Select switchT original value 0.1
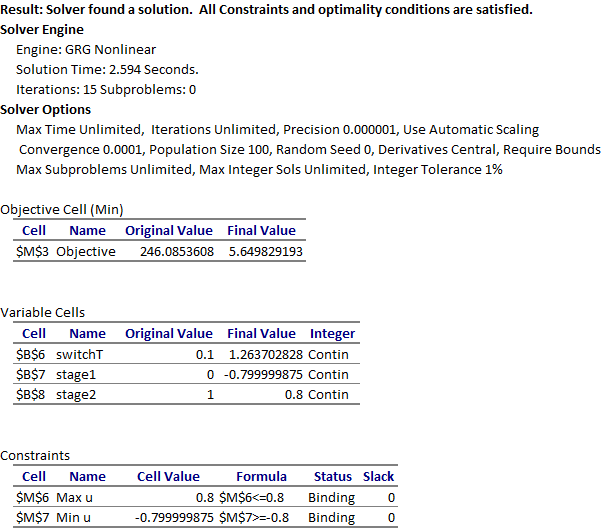Image resolution: width=606 pixels, height=530 pixels. [x=205, y=354]
